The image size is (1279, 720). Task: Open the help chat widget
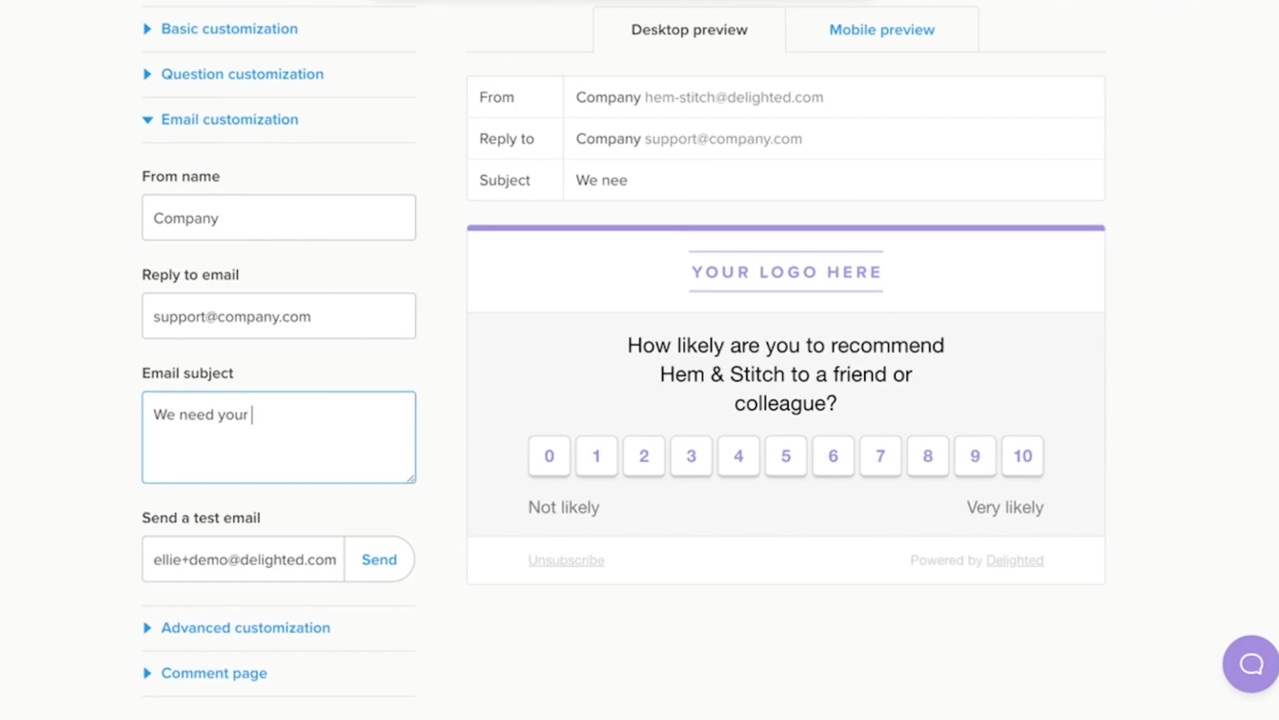pyautogui.click(x=1249, y=663)
